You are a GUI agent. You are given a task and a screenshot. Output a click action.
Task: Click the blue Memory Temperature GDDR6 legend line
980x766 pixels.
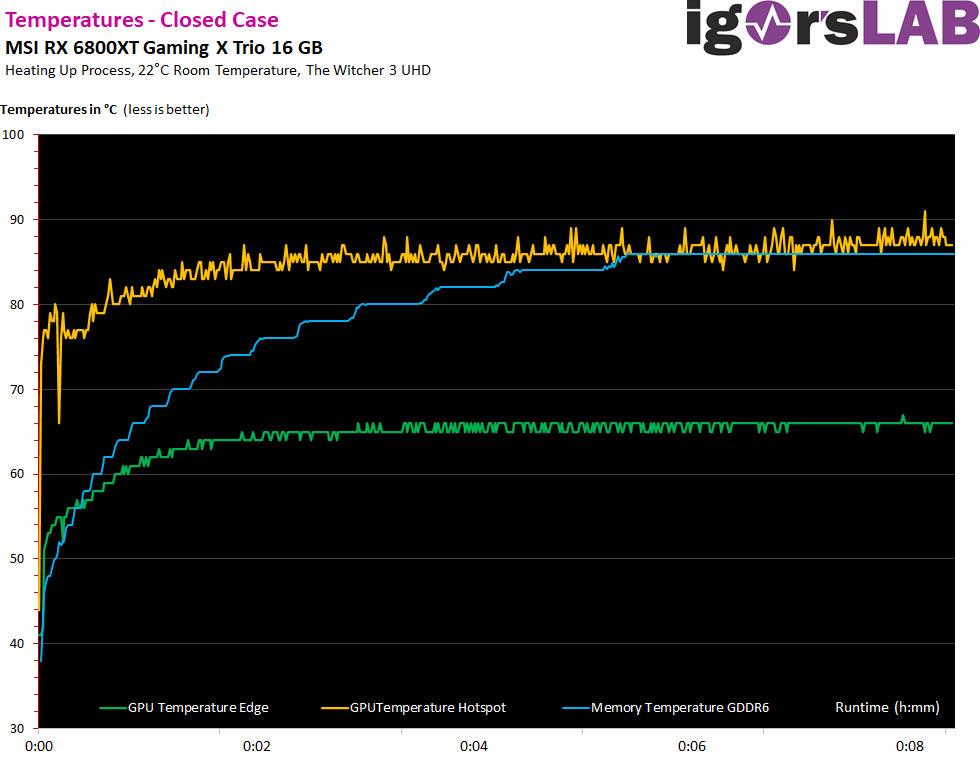[575, 708]
